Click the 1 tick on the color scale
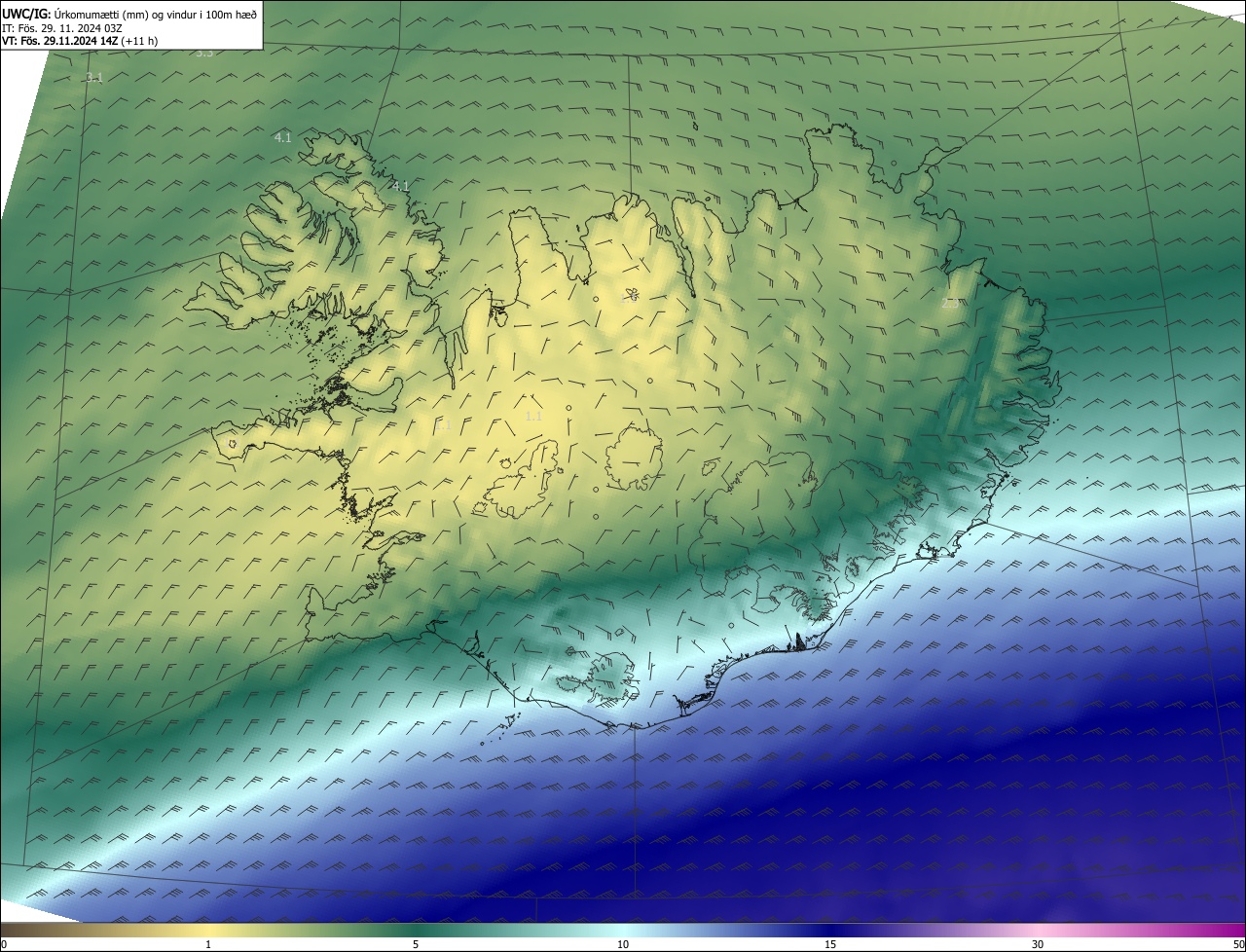The height and width of the screenshot is (952, 1246). pyautogui.click(x=208, y=944)
